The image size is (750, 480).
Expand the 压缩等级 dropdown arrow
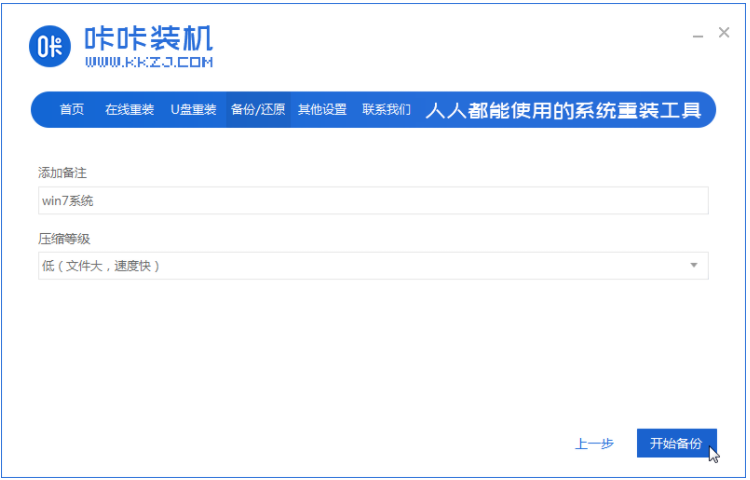(x=694, y=265)
